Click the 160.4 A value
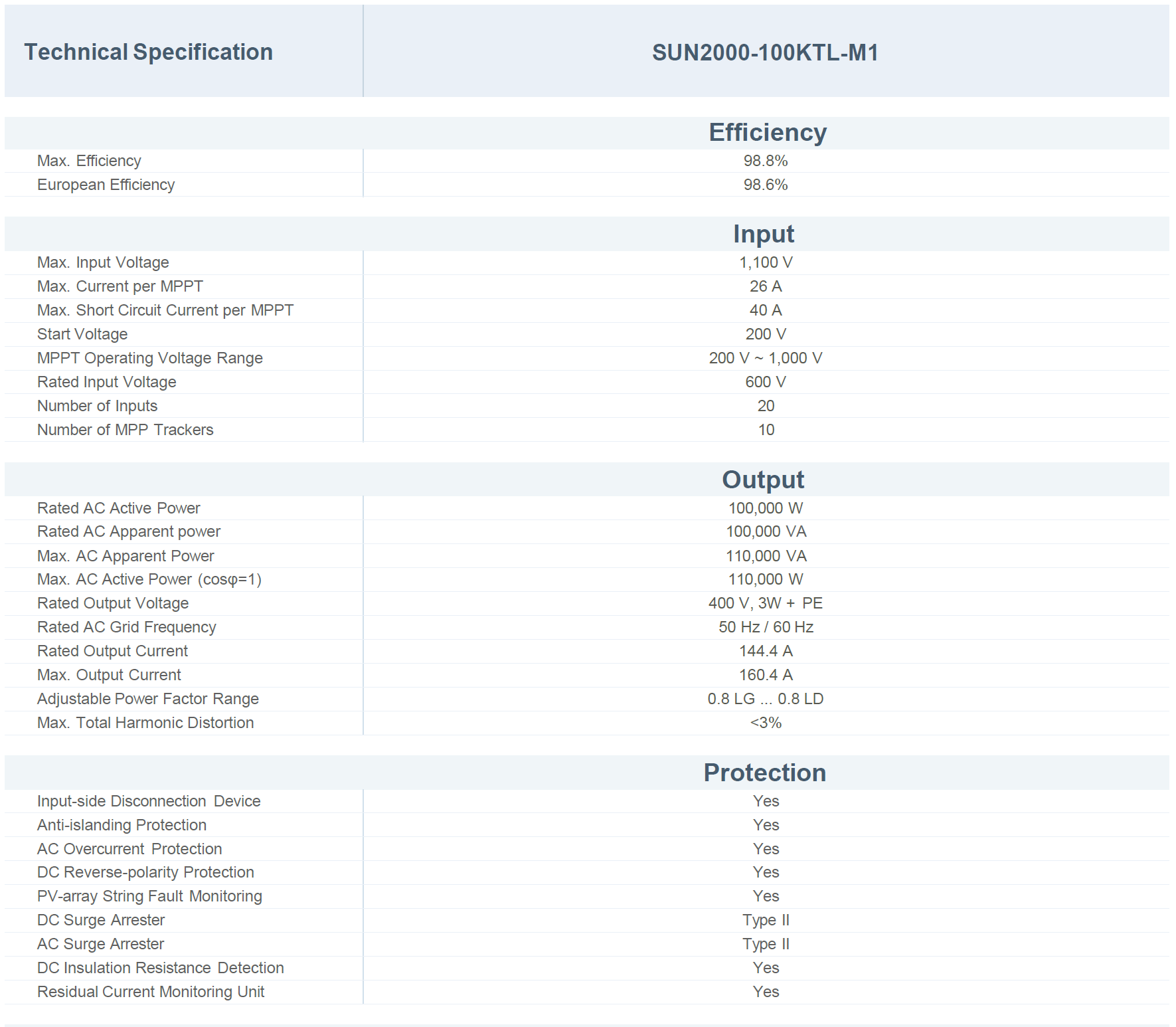 766,675
